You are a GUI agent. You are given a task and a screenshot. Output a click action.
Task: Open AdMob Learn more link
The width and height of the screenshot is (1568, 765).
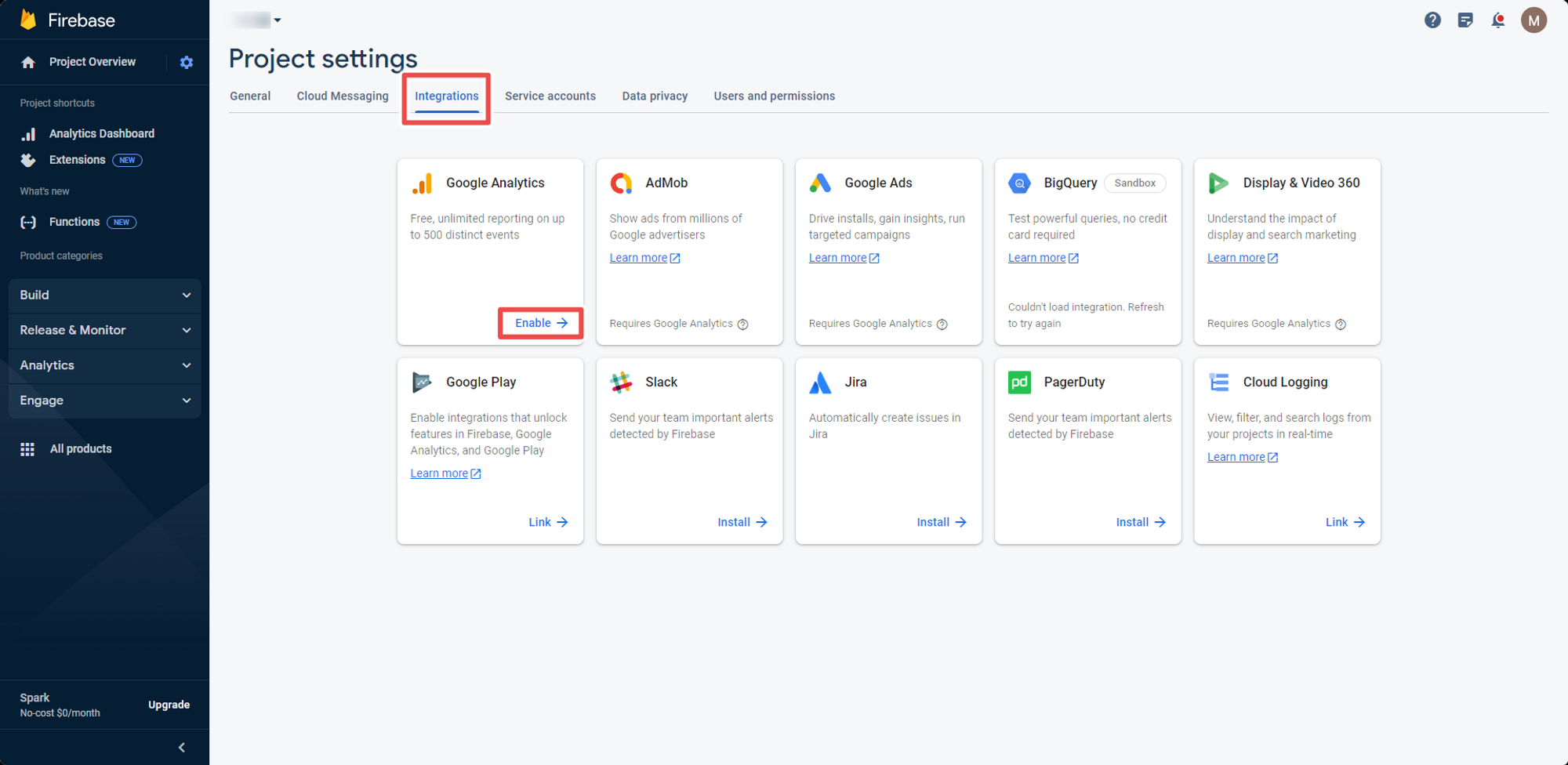[645, 259]
